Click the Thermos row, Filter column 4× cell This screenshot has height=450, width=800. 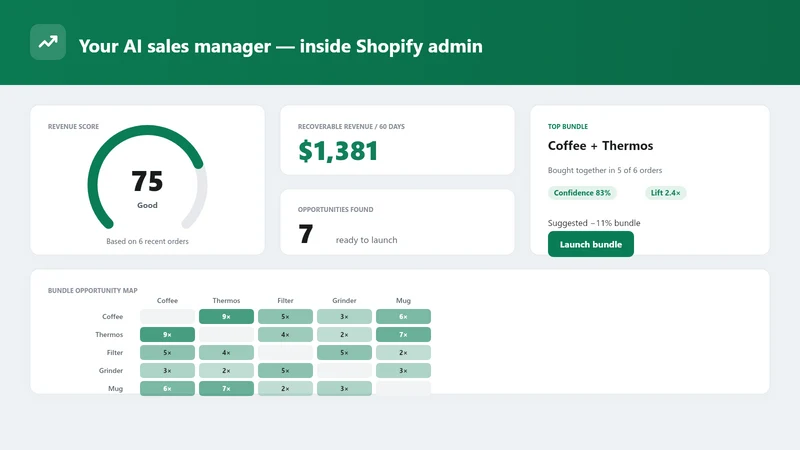(x=285, y=335)
